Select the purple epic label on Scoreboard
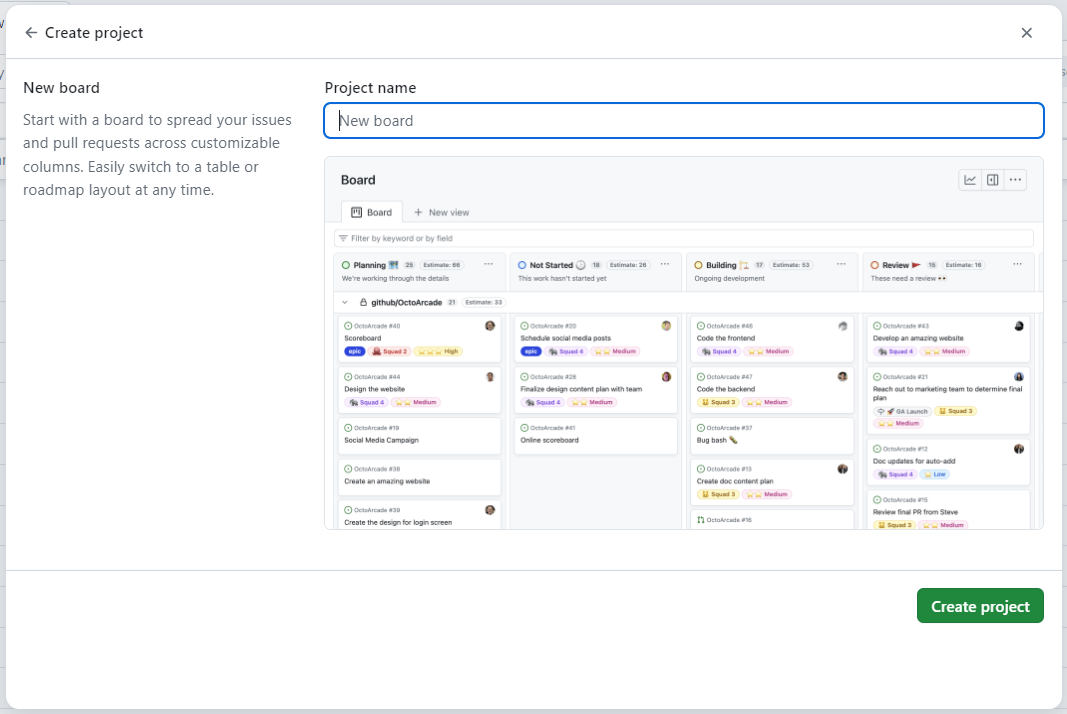This screenshot has width=1067, height=714. click(x=355, y=351)
